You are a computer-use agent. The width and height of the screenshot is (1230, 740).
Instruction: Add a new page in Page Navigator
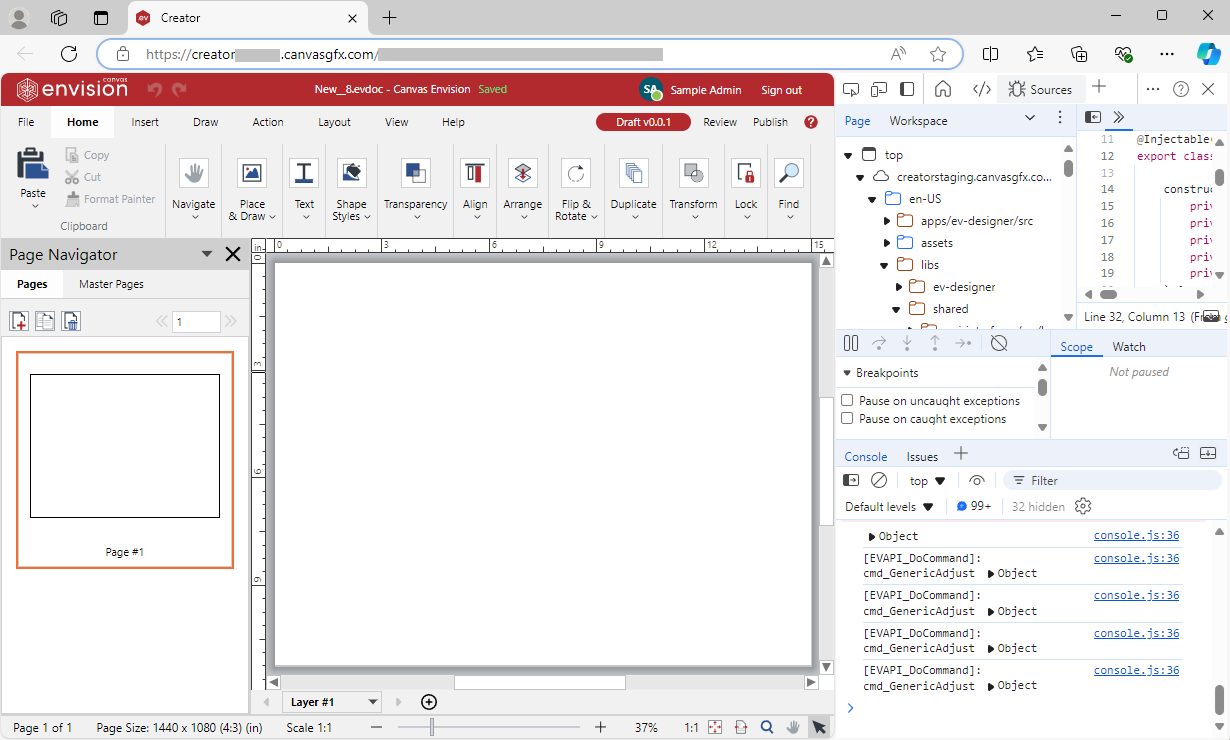19,321
